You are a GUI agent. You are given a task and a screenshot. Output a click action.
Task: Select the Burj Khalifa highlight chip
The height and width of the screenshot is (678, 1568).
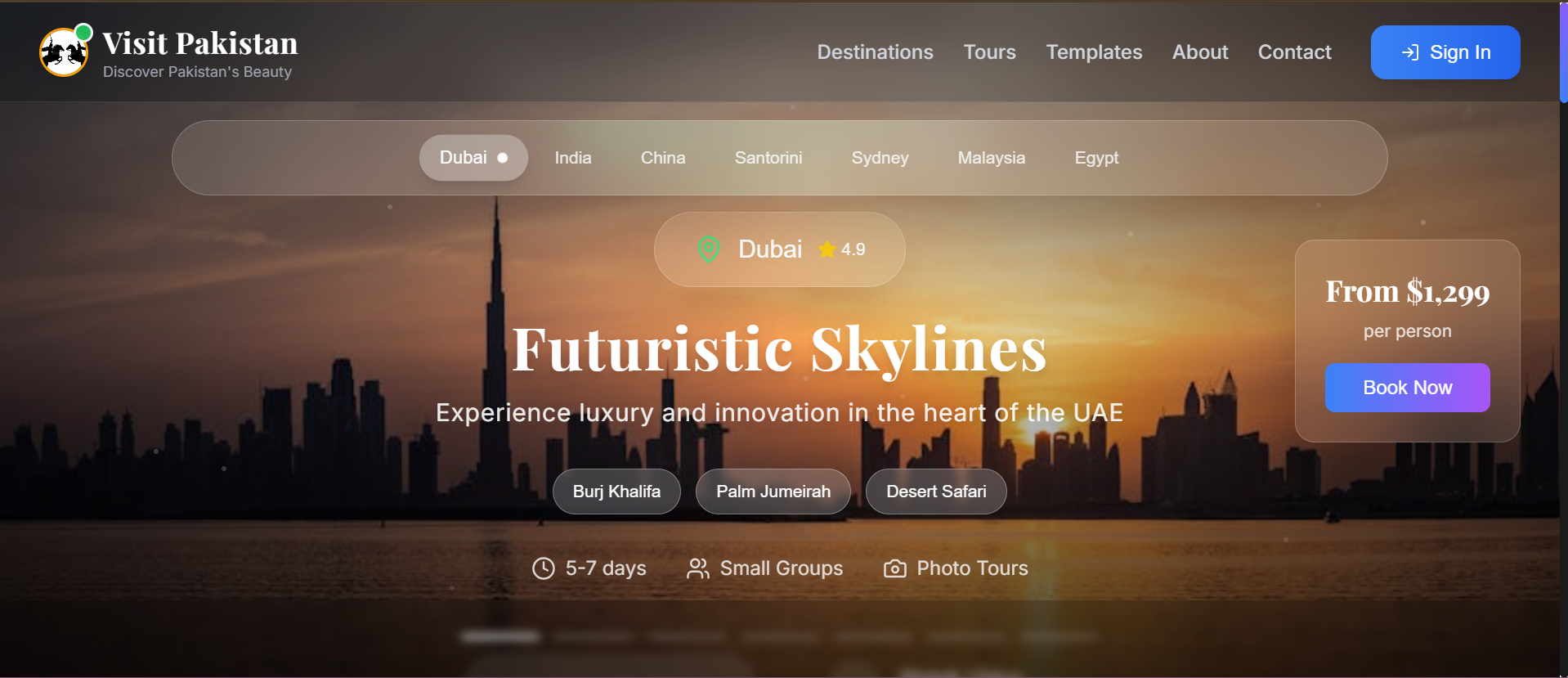[616, 492]
